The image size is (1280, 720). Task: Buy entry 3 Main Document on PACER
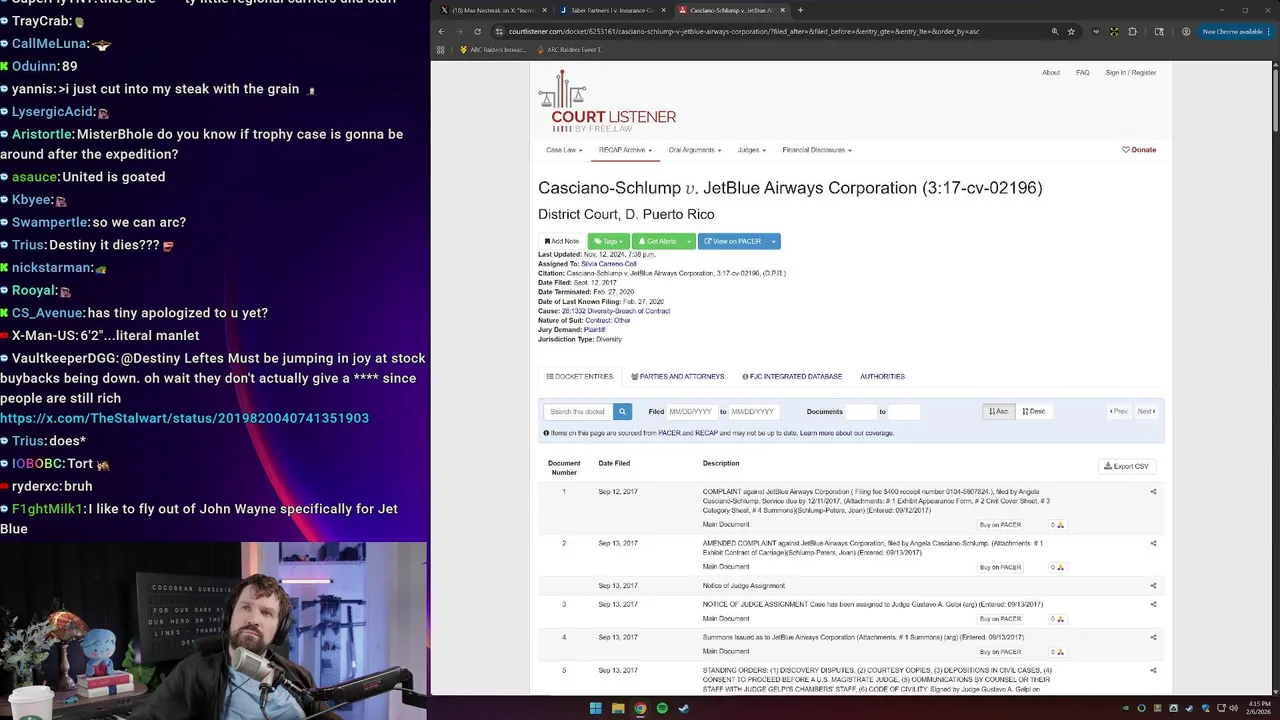coord(1000,619)
